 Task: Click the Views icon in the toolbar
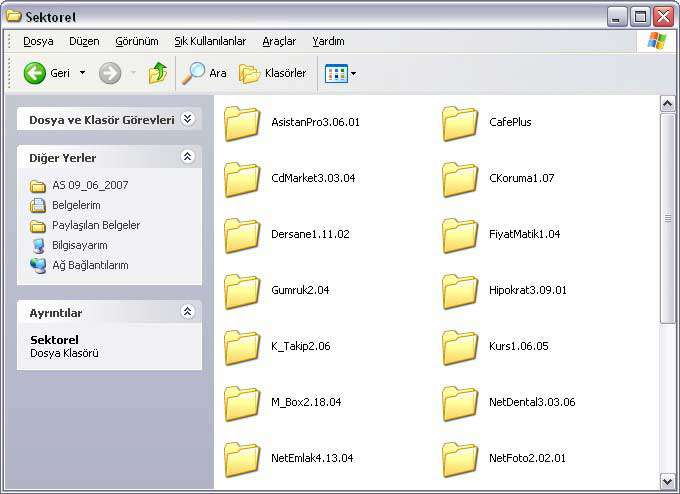(336, 73)
